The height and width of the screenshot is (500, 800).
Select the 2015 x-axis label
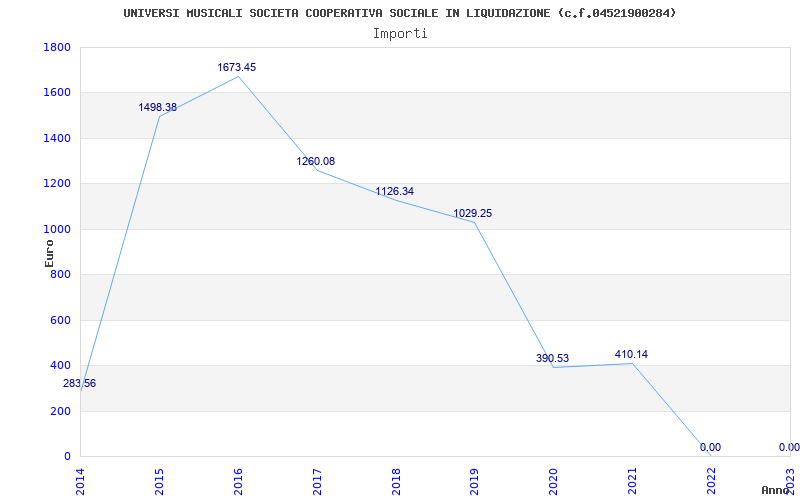coord(159,482)
